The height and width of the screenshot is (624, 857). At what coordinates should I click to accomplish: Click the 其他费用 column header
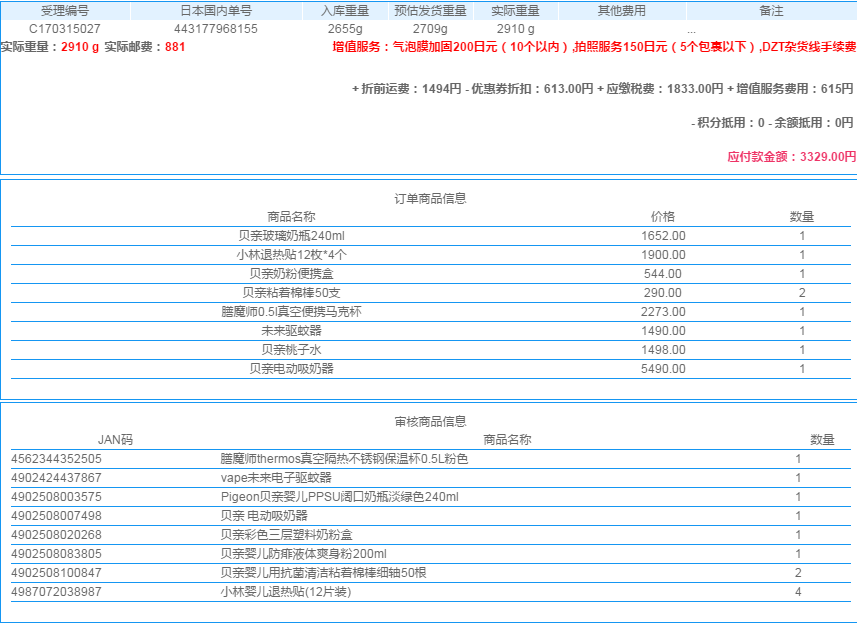621,10
